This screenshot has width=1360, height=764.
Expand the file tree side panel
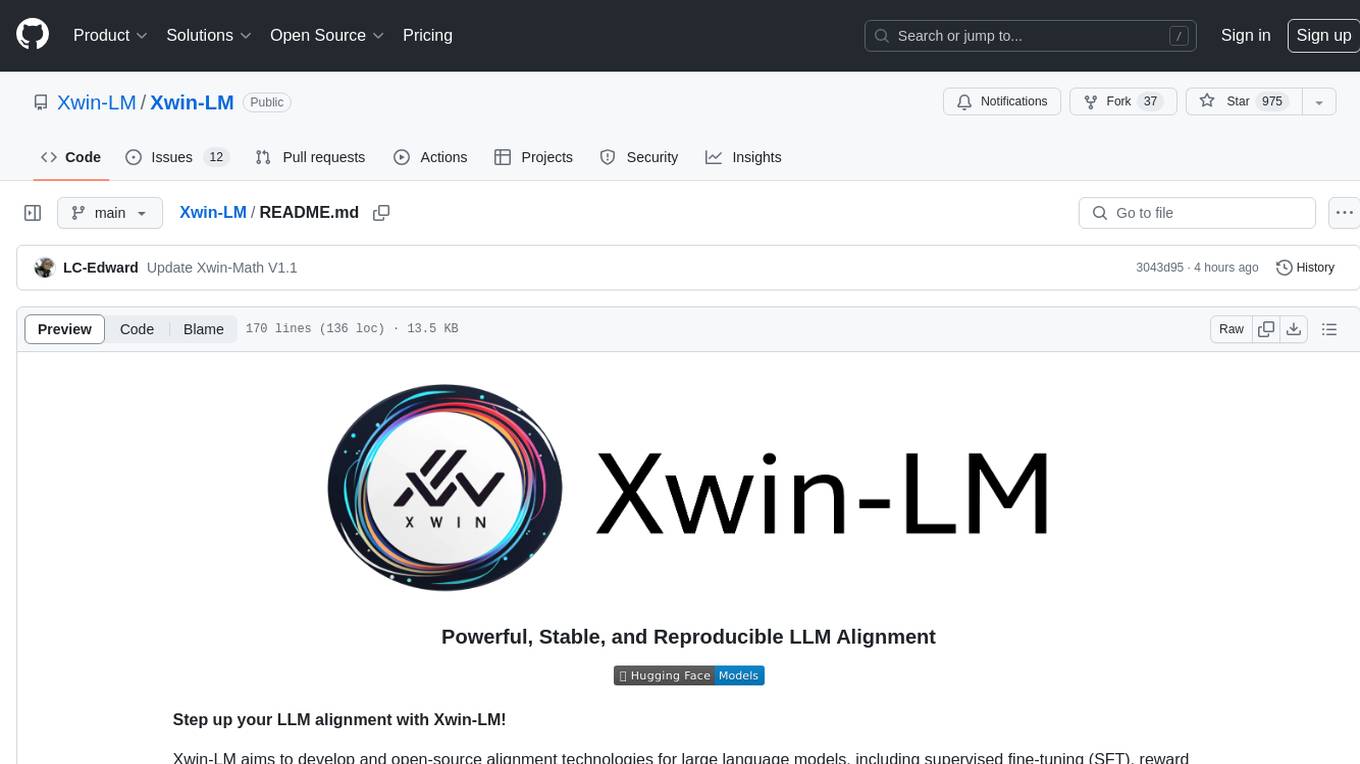pyautogui.click(x=32, y=213)
